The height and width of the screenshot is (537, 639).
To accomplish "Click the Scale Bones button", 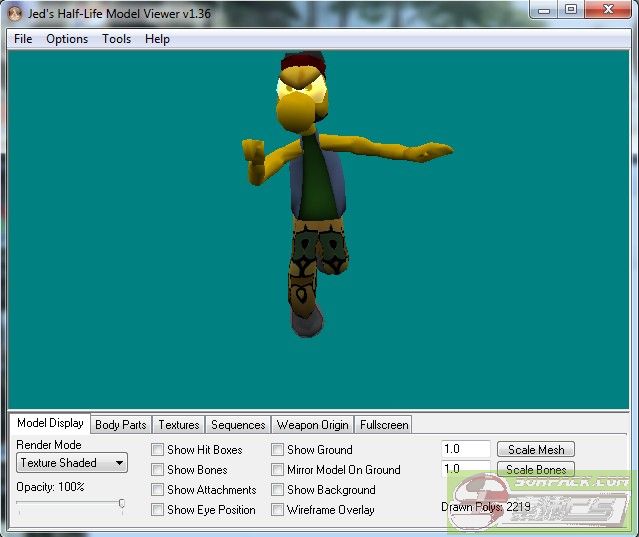I will pyautogui.click(x=536, y=469).
